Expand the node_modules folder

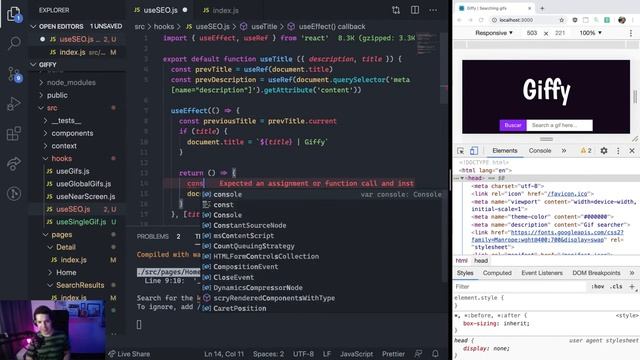[x=71, y=83]
